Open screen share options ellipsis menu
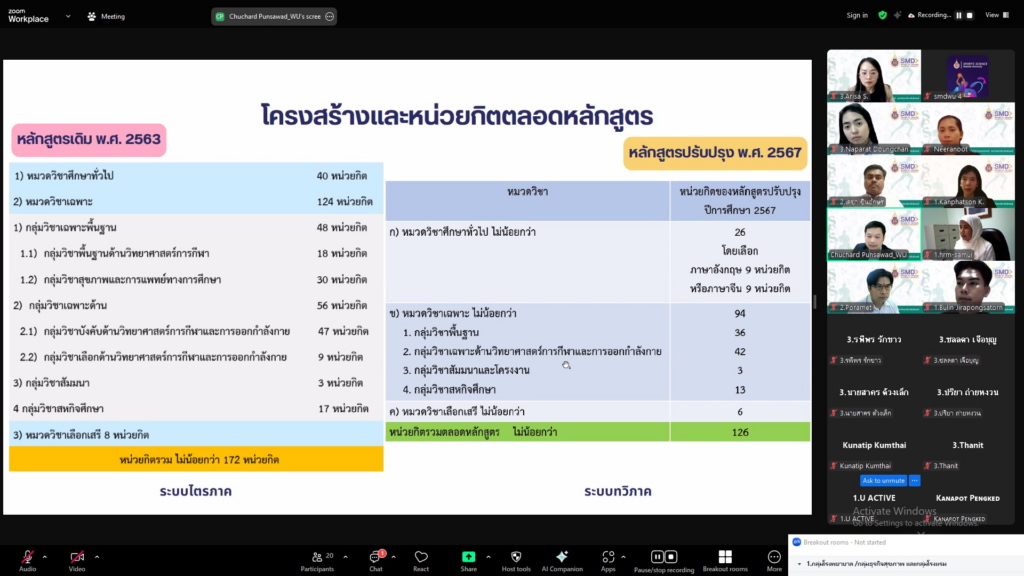Image resolution: width=1024 pixels, height=576 pixels. point(330,16)
